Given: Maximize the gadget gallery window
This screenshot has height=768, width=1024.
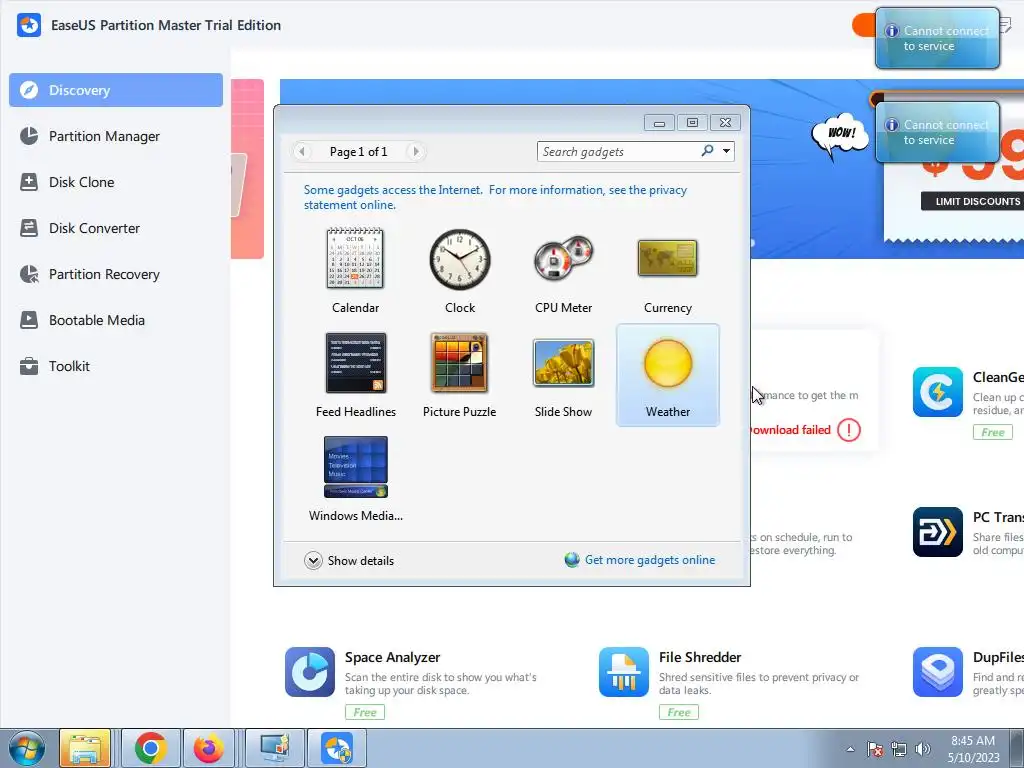Looking at the screenshot, I should 692,122.
